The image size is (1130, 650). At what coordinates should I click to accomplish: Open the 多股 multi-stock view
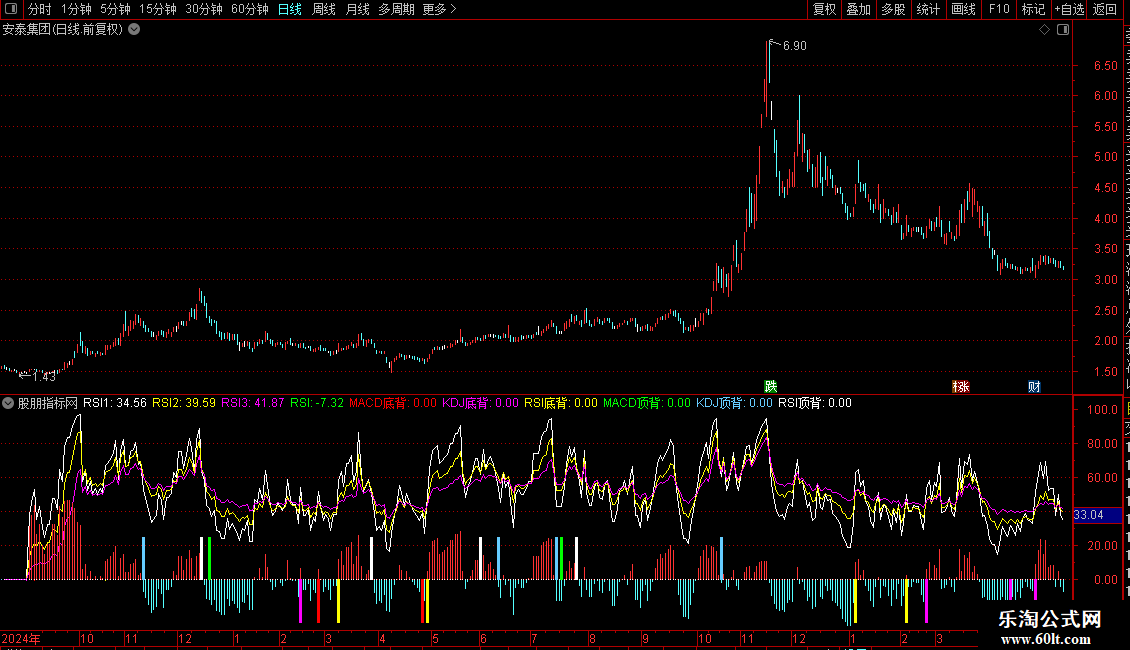(x=894, y=9)
